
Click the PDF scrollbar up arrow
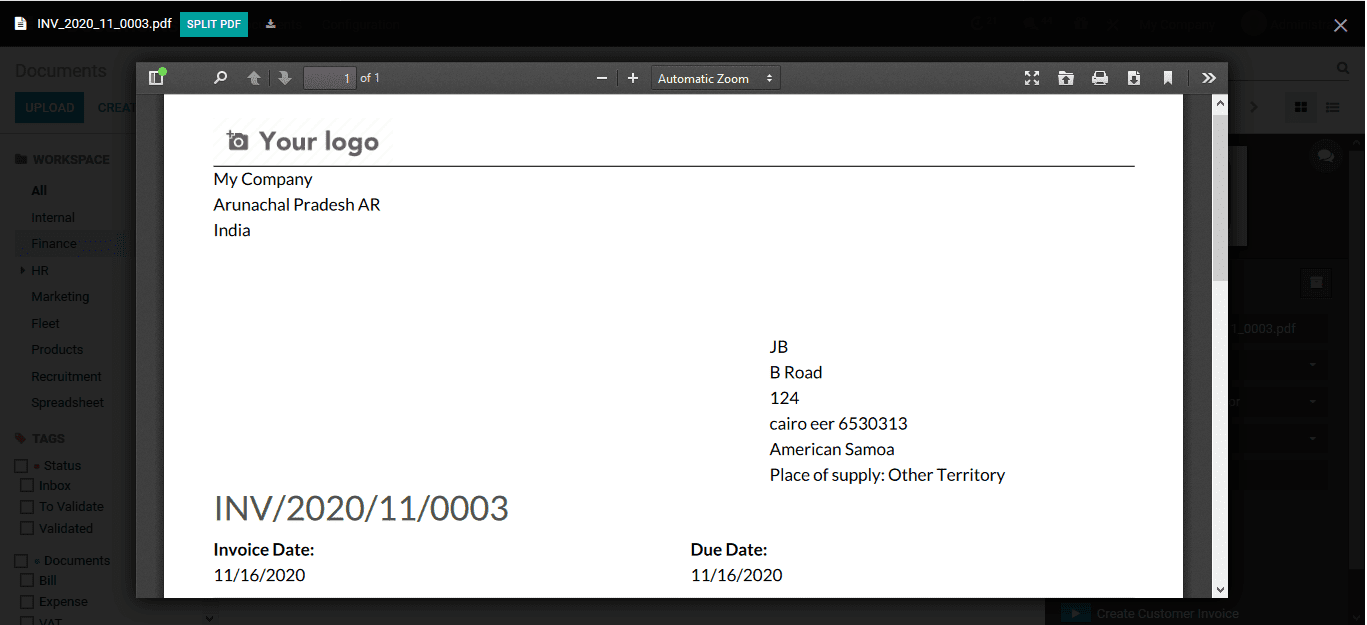coord(1220,103)
